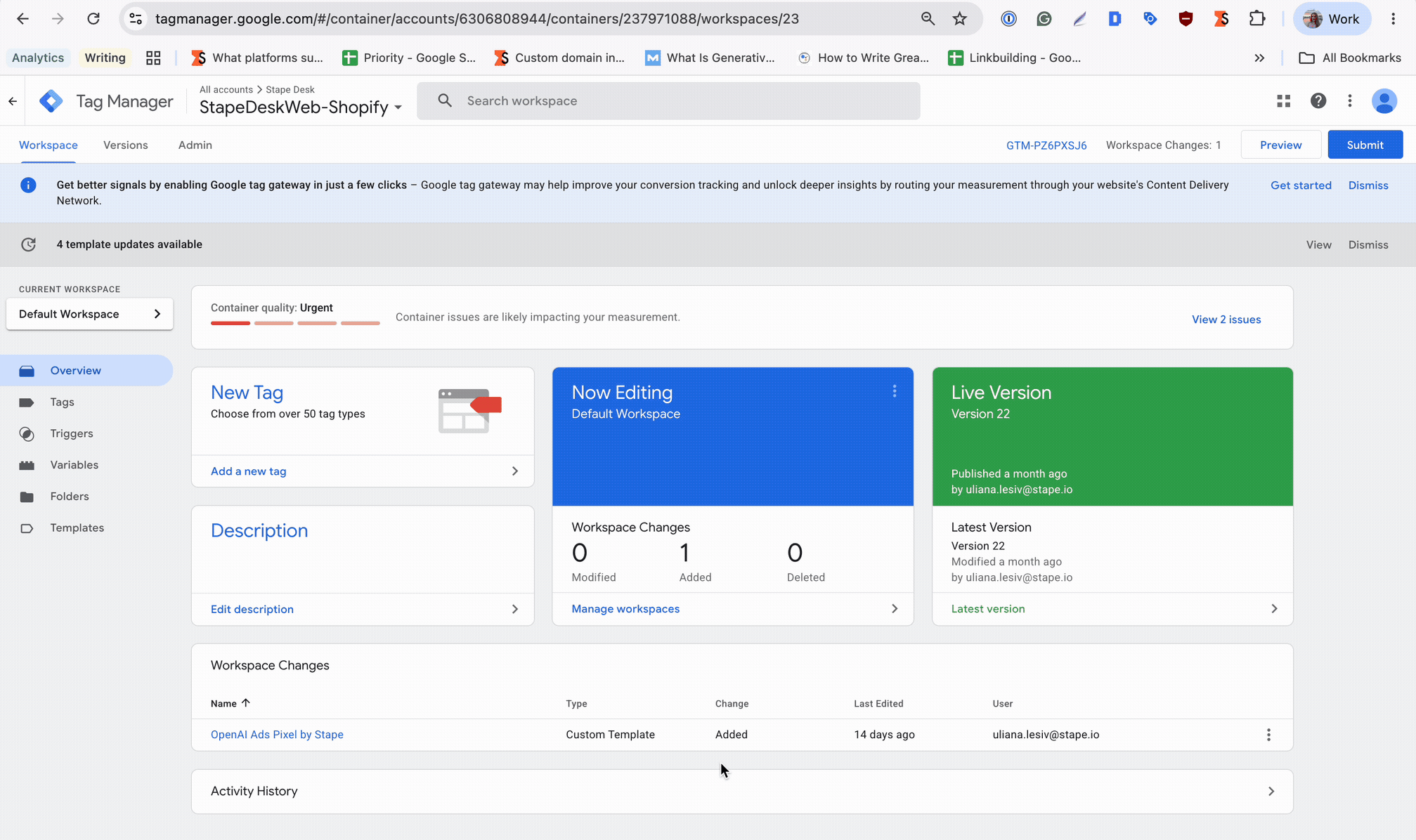1416x840 pixels.
Task: Click the GTM-PZ6PXSJ6 container ID
Action: [x=1046, y=145]
